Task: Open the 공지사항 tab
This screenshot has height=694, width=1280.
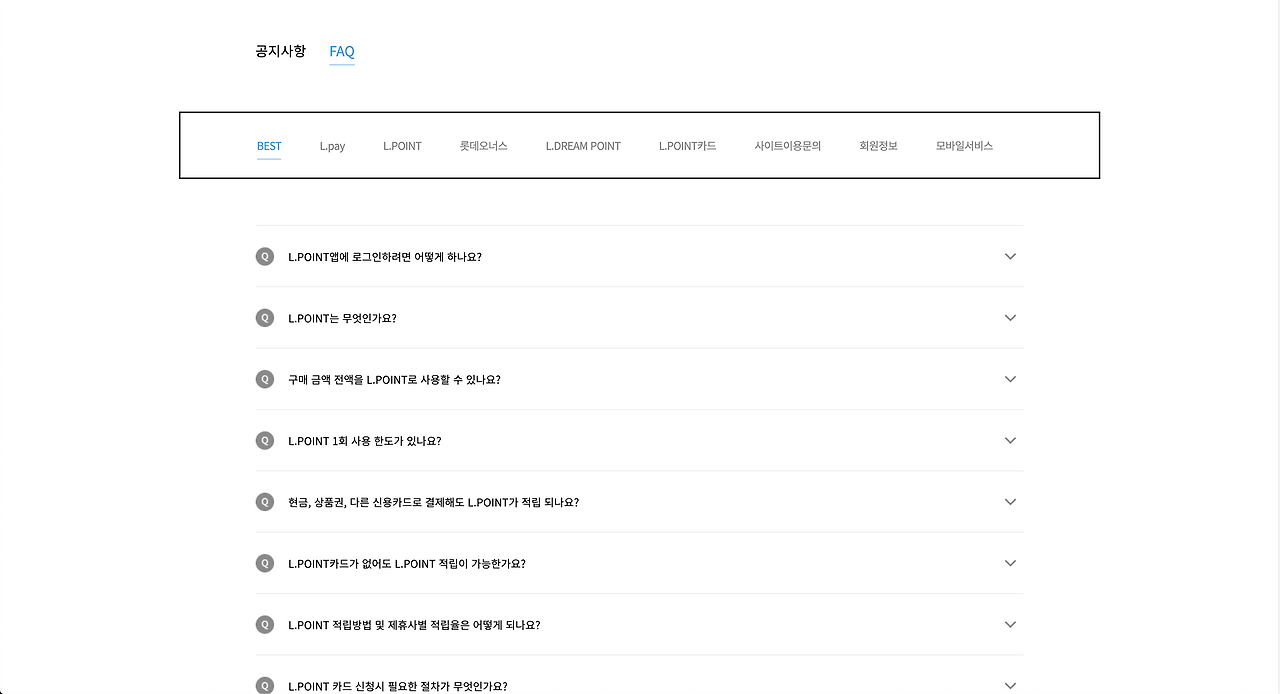Action: pyautogui.click(x=280, y=51)
